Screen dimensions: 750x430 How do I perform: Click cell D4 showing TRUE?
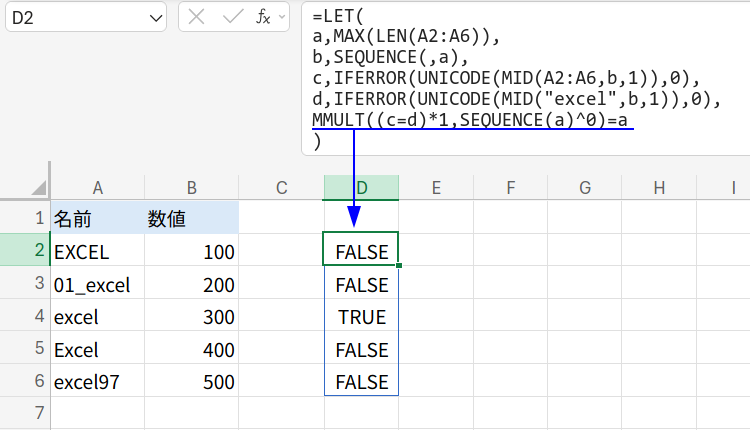click(x=361, y=315)
